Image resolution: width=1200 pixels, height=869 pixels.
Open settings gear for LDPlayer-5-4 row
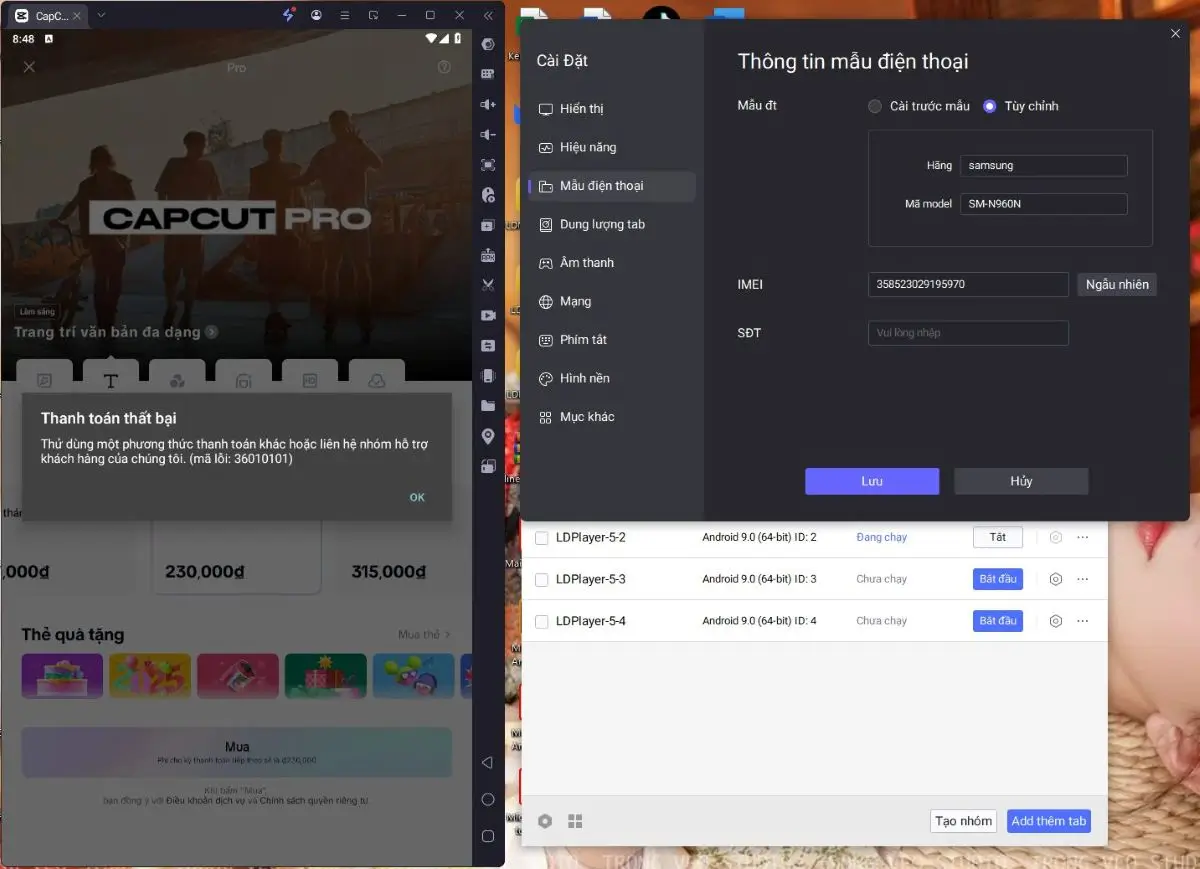1055,621
